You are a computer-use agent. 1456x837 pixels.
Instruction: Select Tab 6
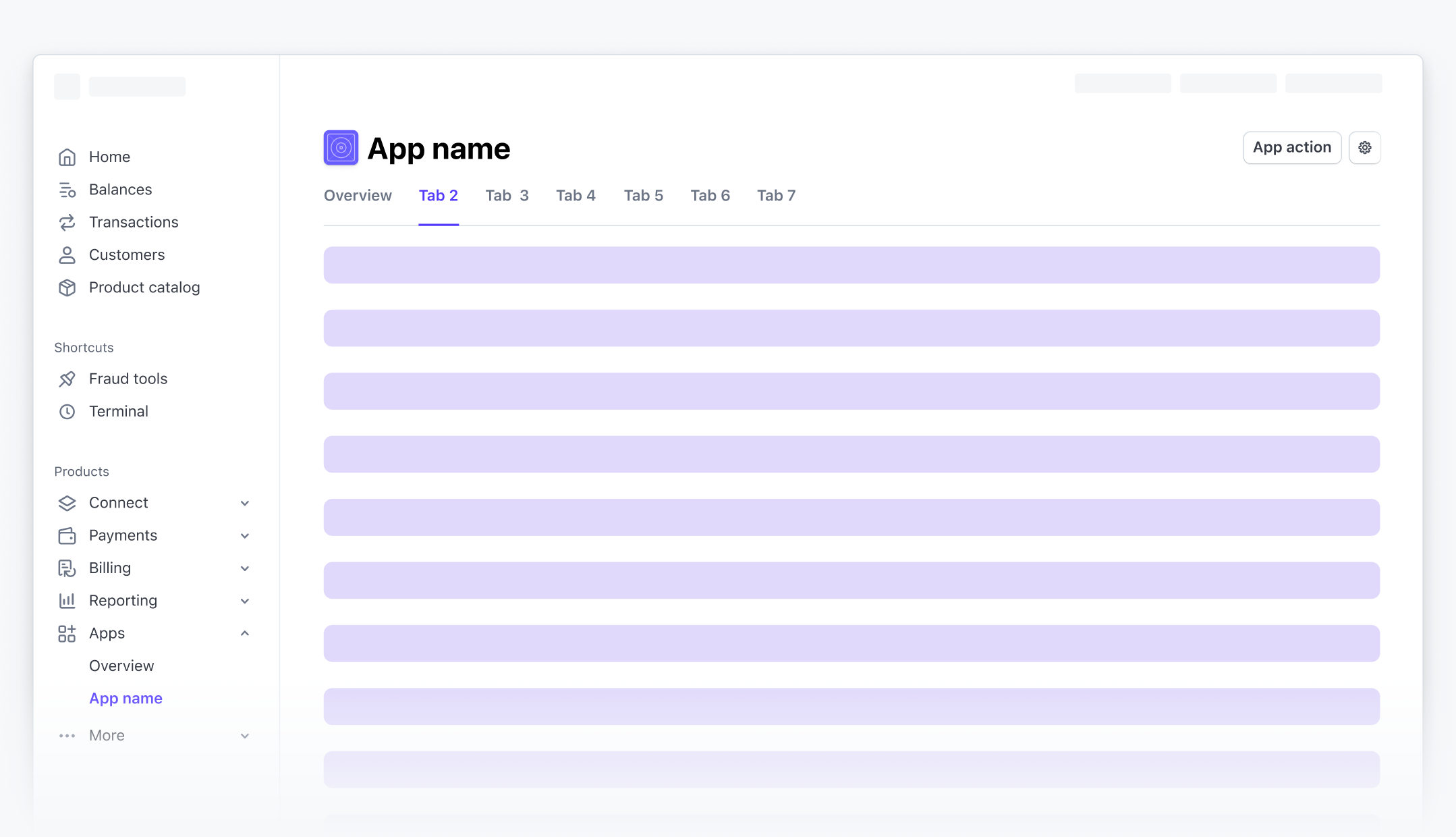click(x=710, y=195)
